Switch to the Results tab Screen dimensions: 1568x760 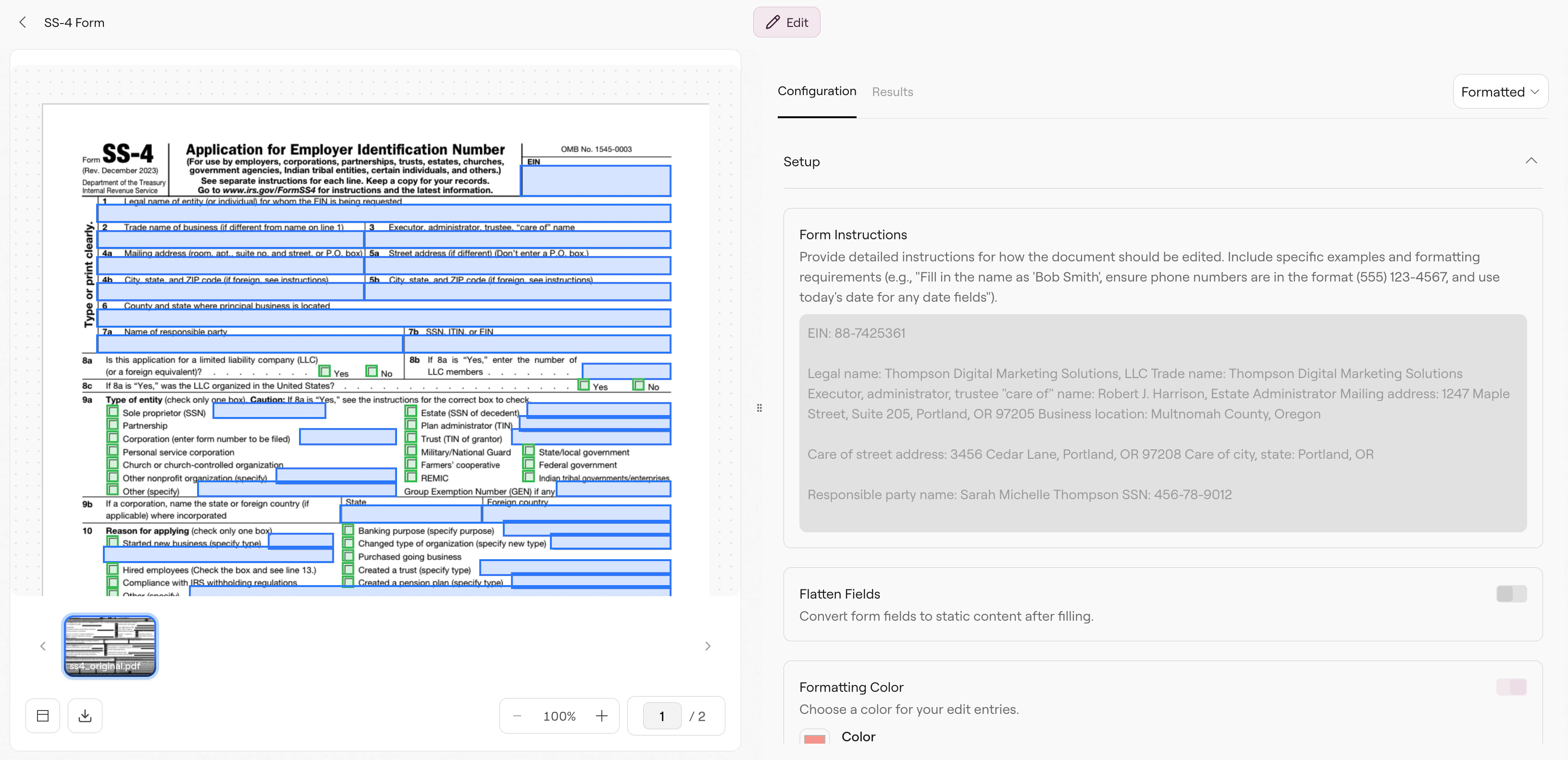892,91
